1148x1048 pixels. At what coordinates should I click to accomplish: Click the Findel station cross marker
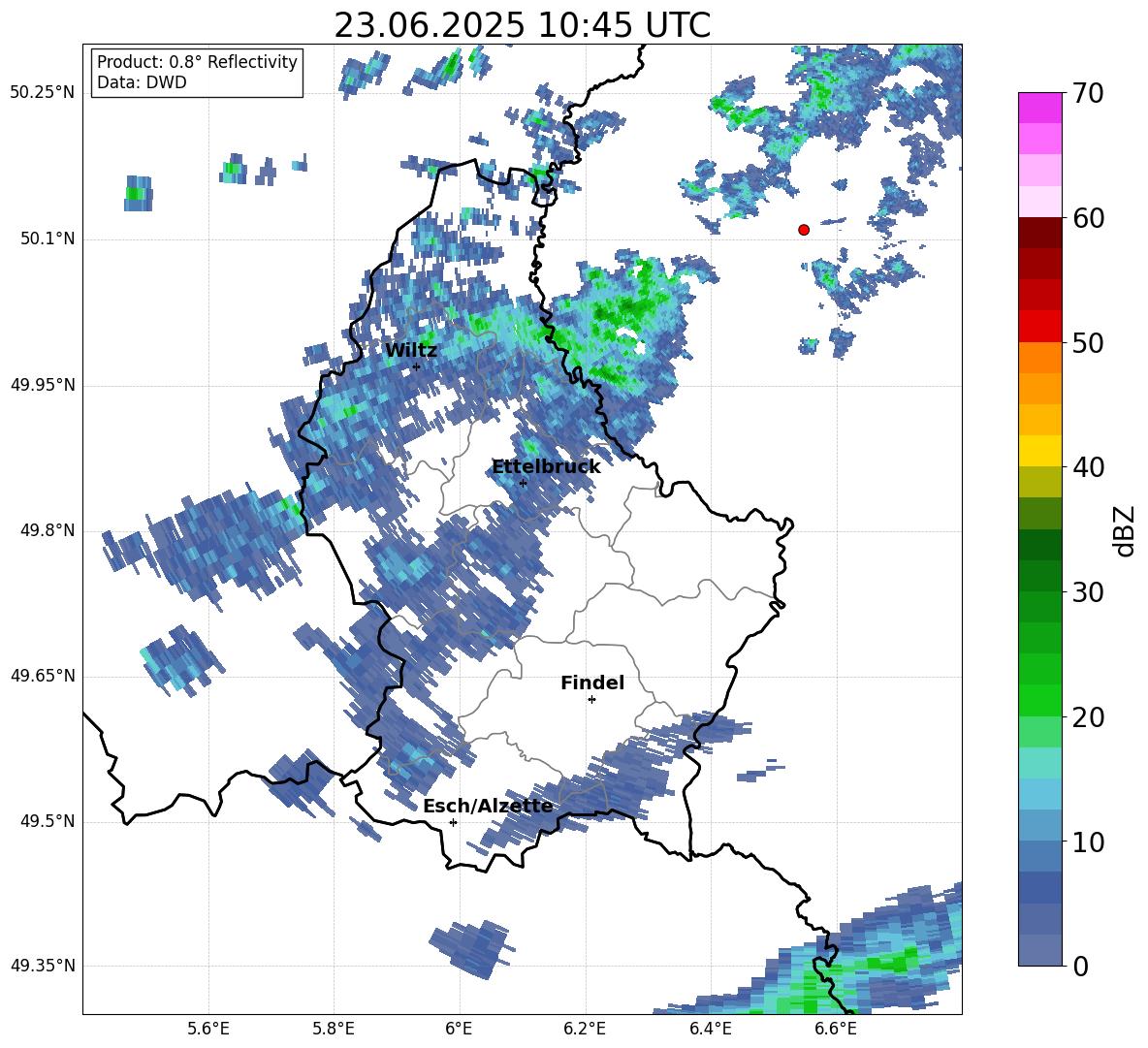coord(591,700)
